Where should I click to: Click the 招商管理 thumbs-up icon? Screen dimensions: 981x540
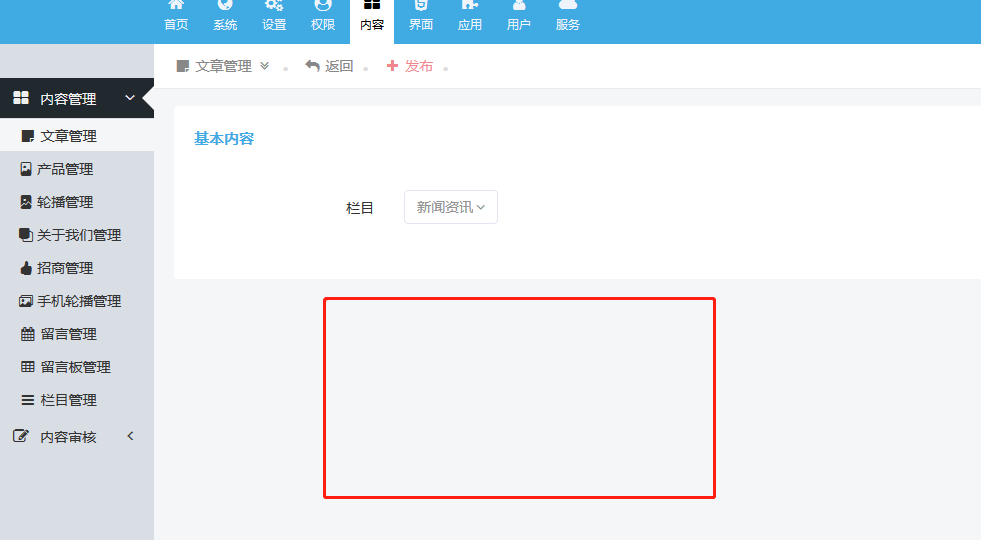click(26, 268)
